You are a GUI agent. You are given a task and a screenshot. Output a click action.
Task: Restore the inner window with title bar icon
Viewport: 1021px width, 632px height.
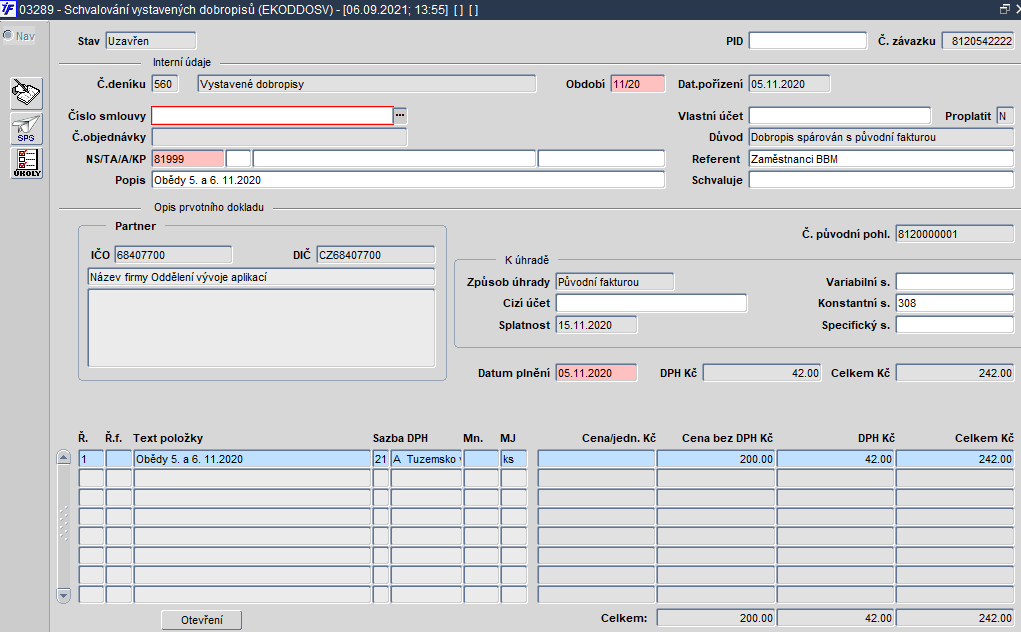tap(1004, 9)
